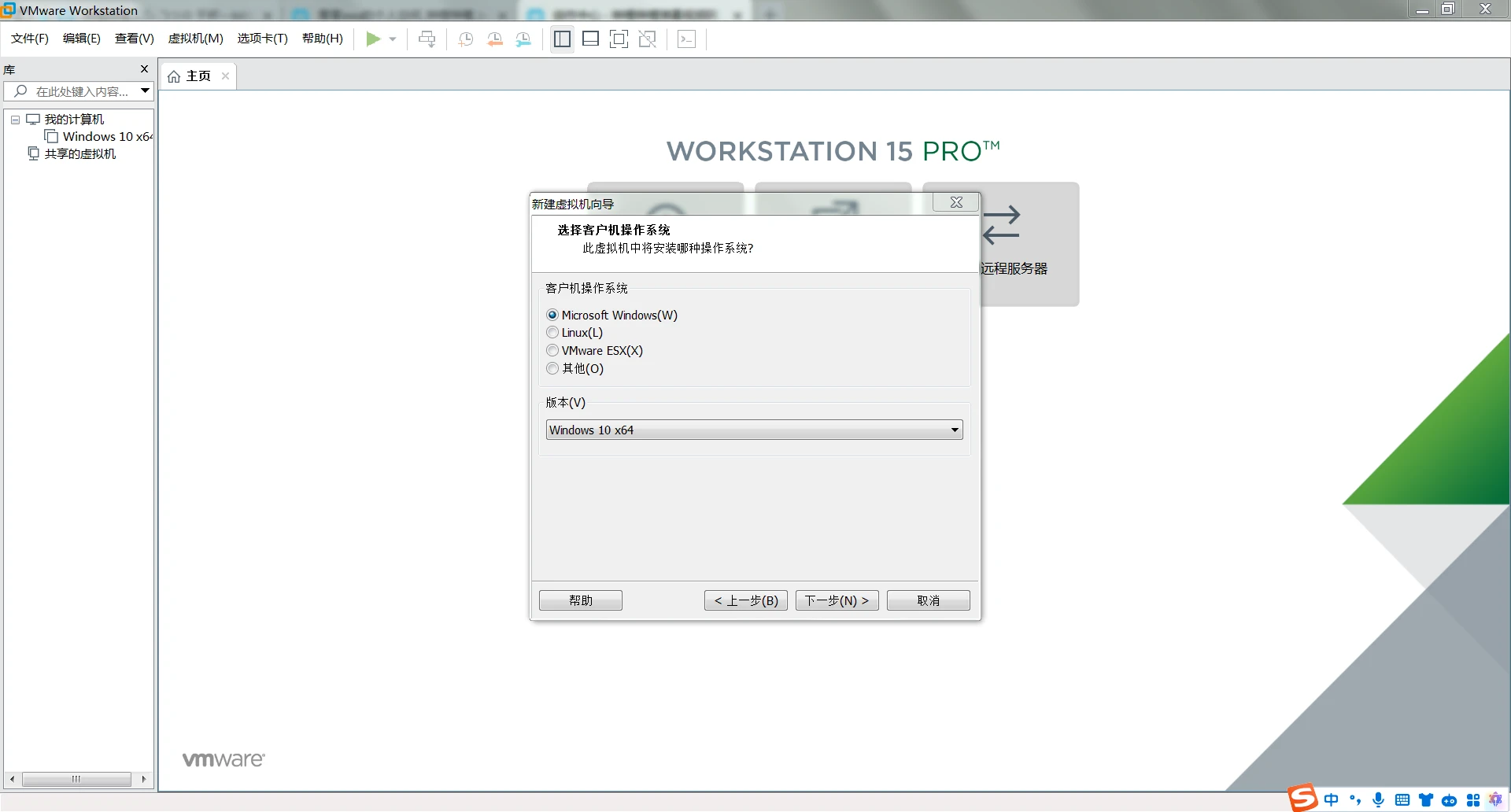Select the Windows 10 x64 virtual machine

click(x=99, y=137)
